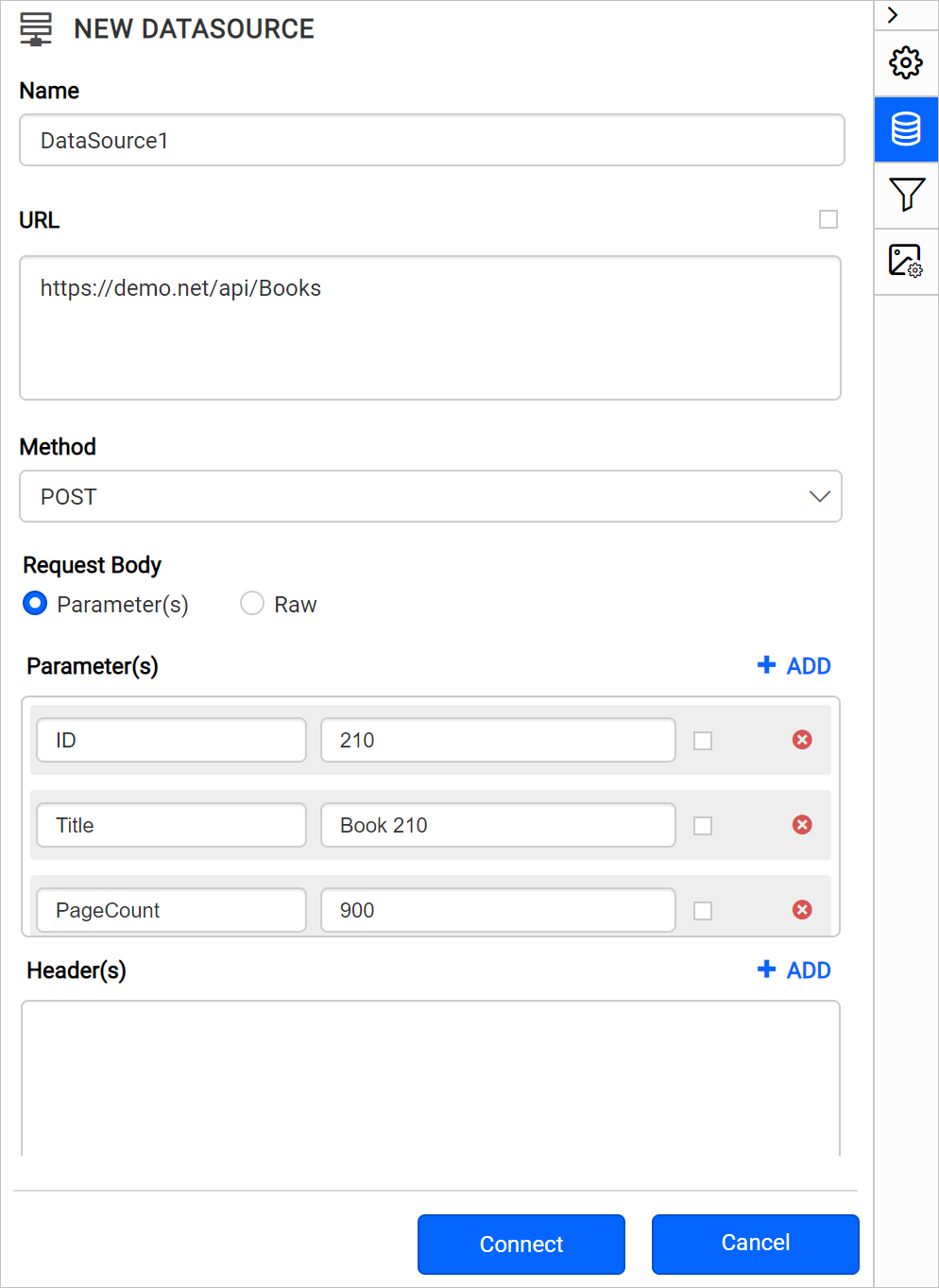
Task: Toggle the checkbox next to URL
Action: pos(828,219)
